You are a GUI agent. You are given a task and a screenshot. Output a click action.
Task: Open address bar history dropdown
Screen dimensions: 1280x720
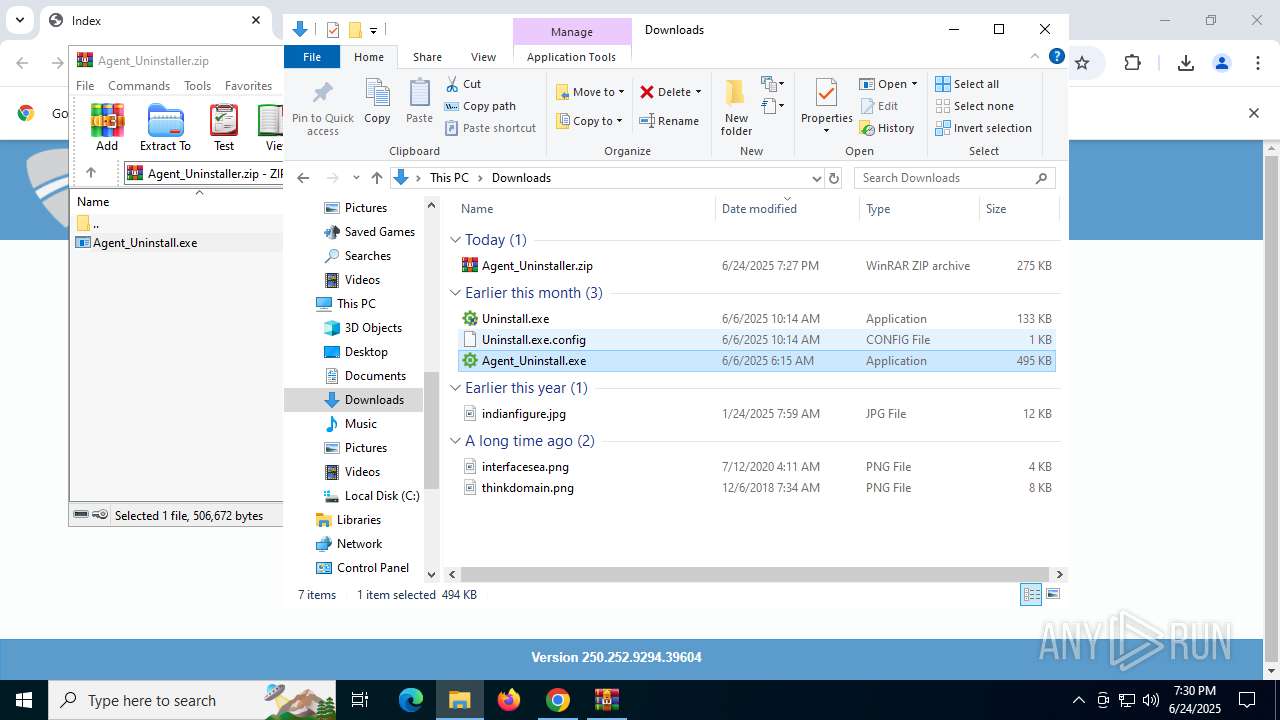816,178
